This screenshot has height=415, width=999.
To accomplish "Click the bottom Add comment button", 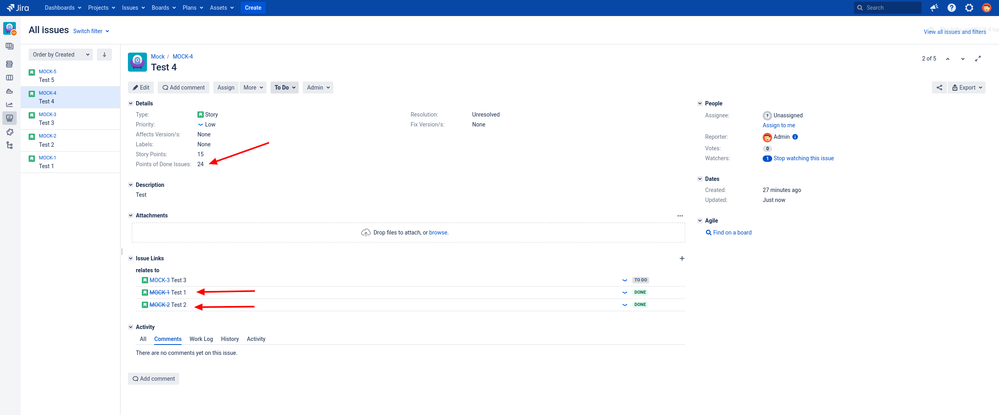I will 154,379.
